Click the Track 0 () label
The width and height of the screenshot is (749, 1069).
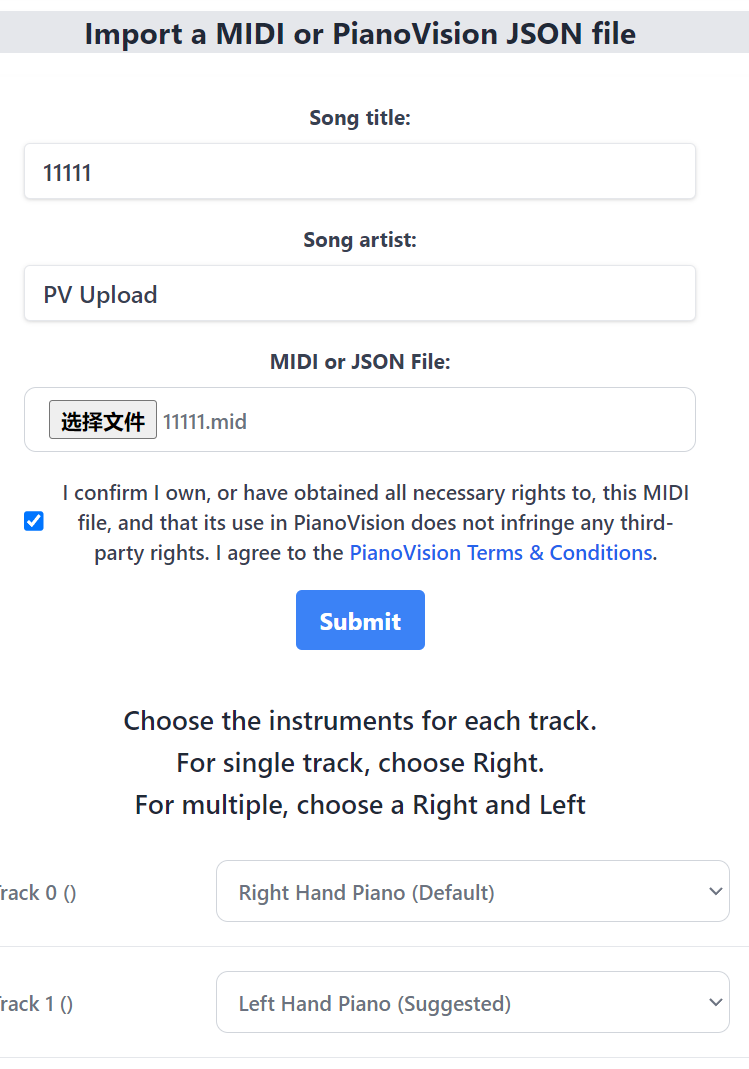point(38,893)
